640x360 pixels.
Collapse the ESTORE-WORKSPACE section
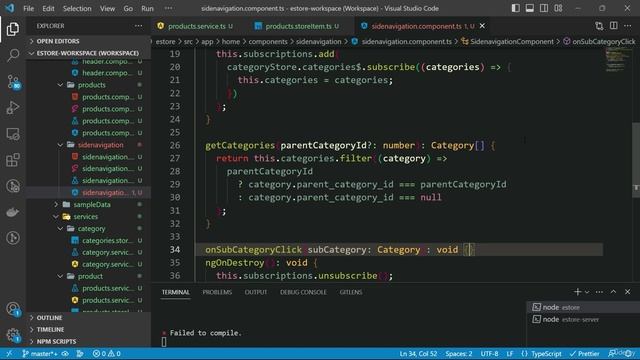pos(88,53)
